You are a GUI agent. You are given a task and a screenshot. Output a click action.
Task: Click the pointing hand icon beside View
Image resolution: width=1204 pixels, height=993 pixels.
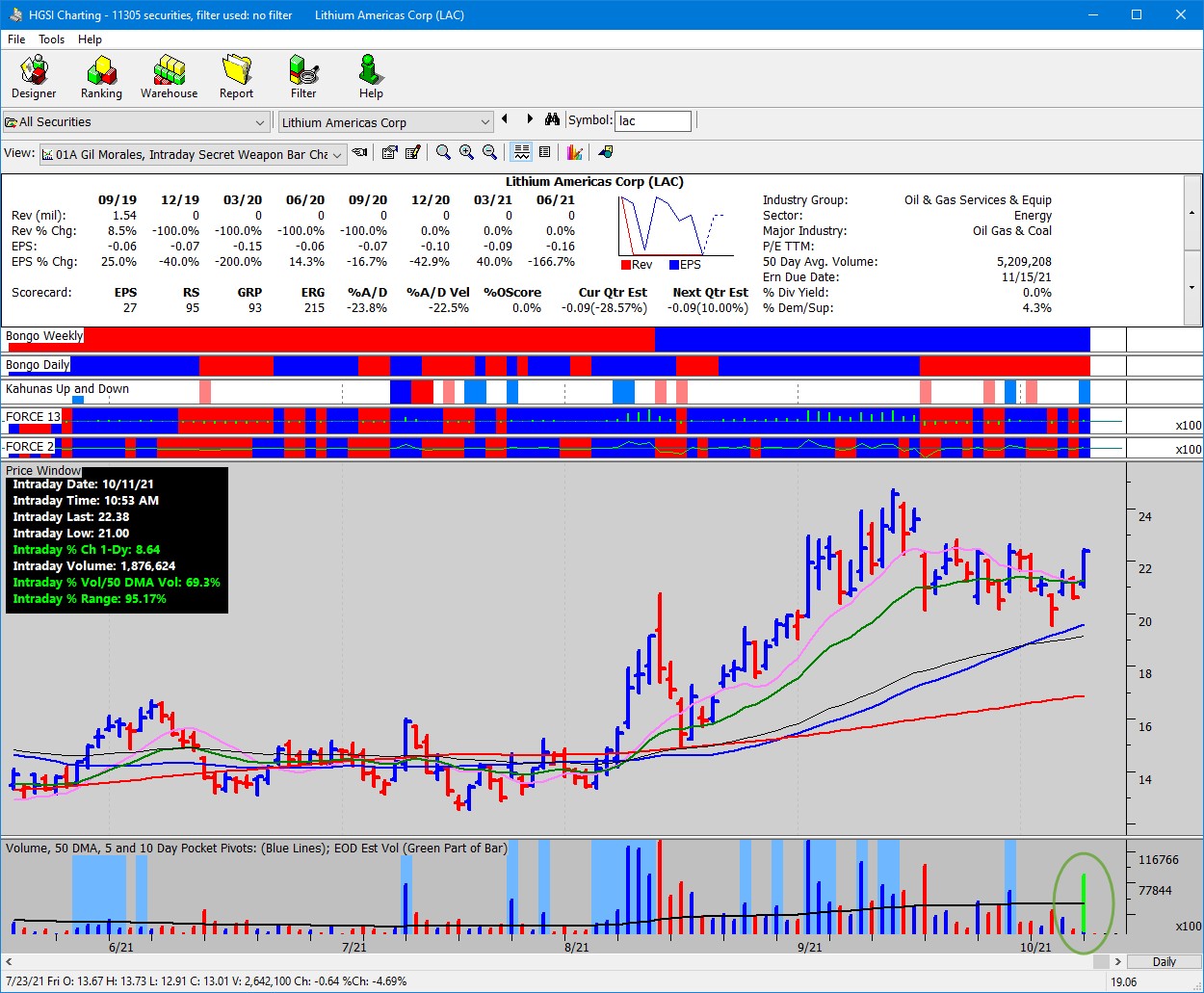click(x=359, y=152)
